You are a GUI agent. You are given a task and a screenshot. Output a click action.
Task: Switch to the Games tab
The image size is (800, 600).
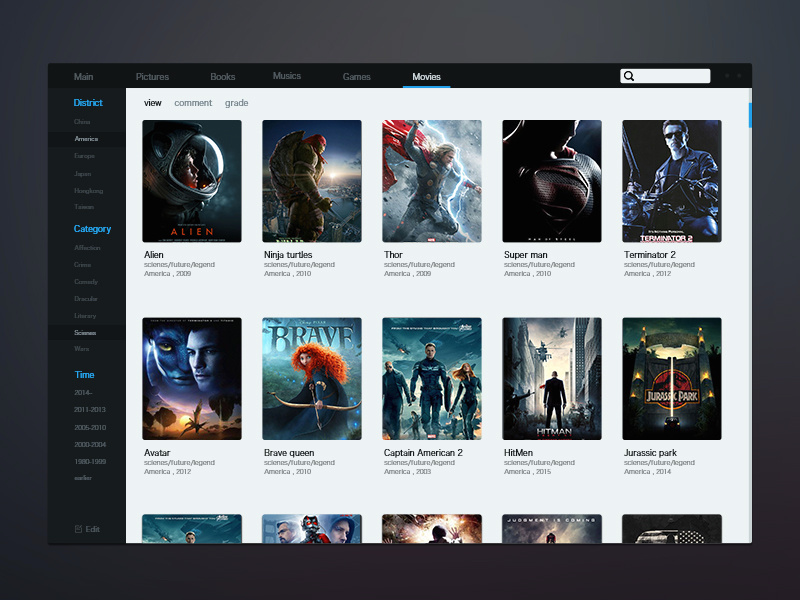click(357, 77)
